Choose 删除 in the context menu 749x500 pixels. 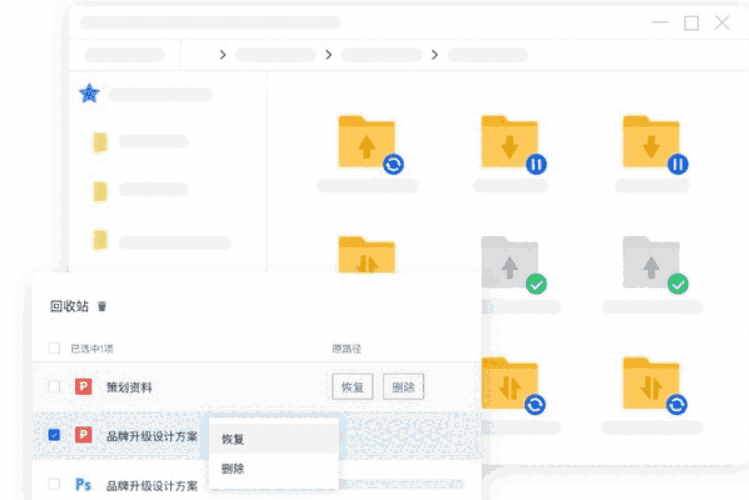pos(274,469)
